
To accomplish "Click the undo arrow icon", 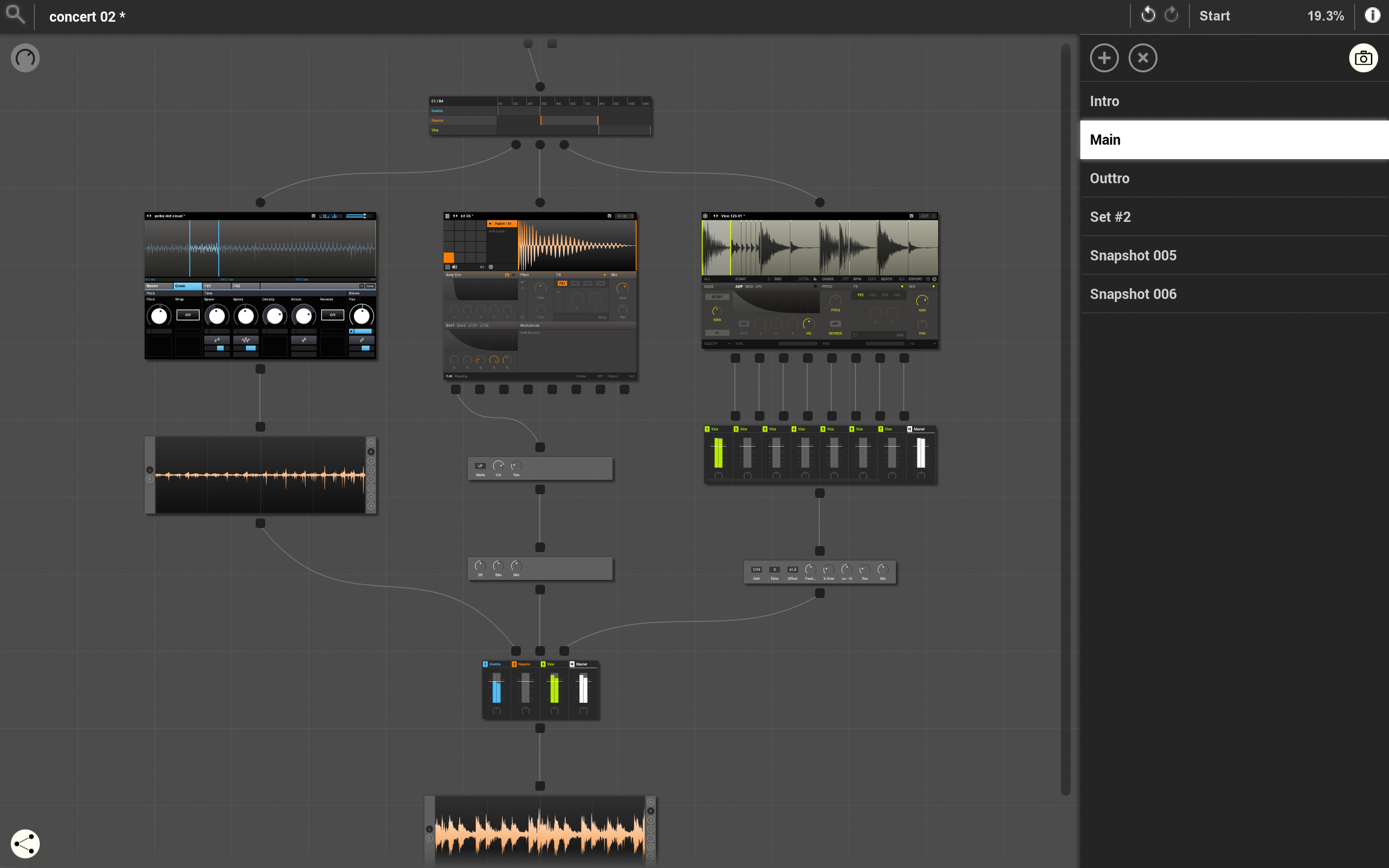I will (x=1148, y=16).
